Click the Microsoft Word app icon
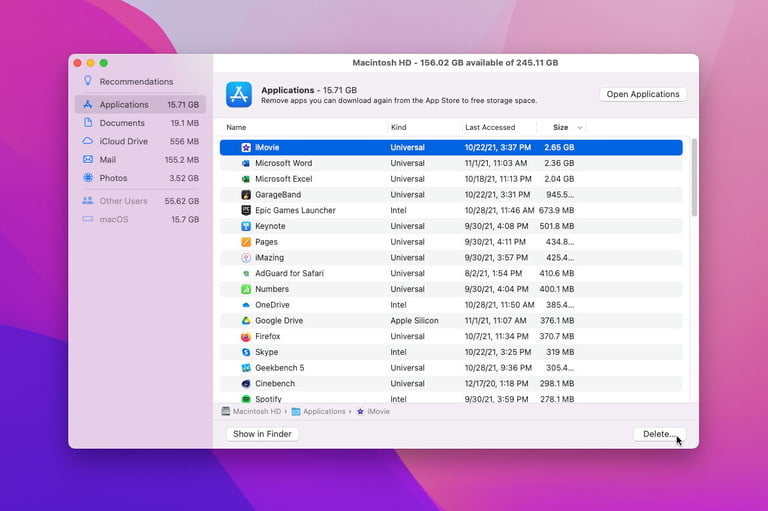The height and width of the screenshot is (511, 768). pyautogui.click(x=246, y=163)
